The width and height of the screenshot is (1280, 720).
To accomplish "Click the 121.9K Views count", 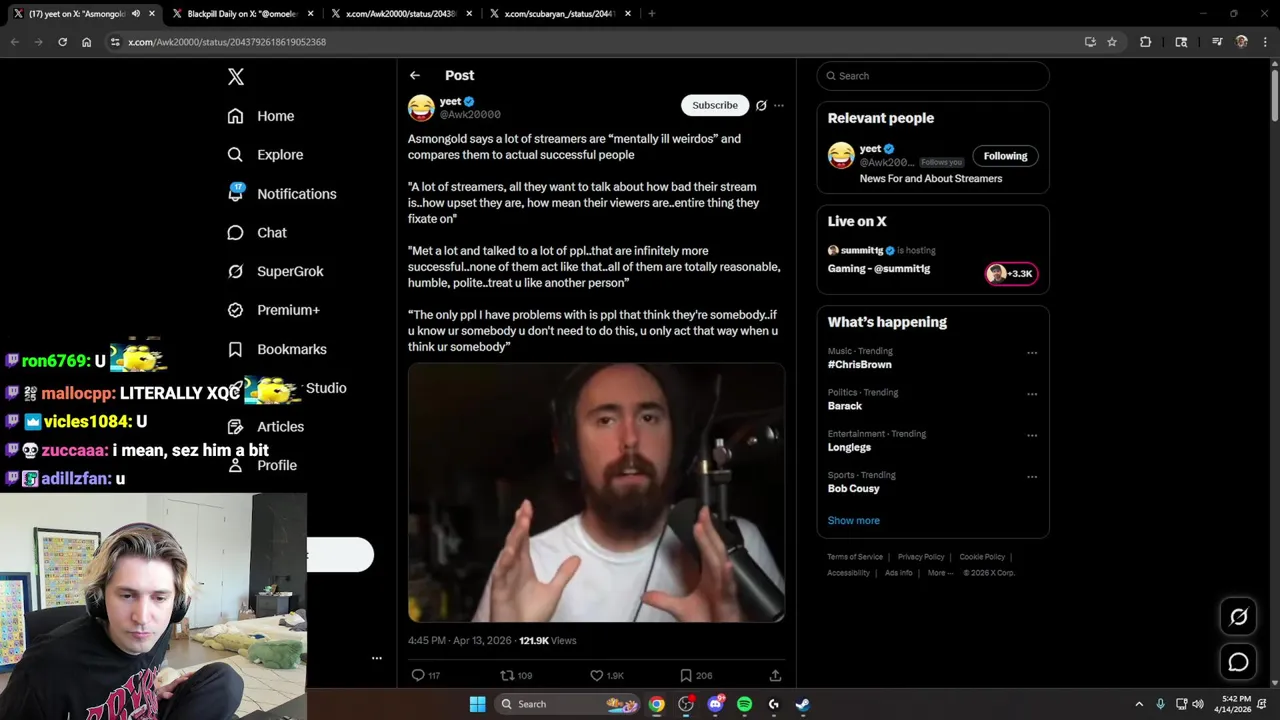I will [x=548, y=641].
